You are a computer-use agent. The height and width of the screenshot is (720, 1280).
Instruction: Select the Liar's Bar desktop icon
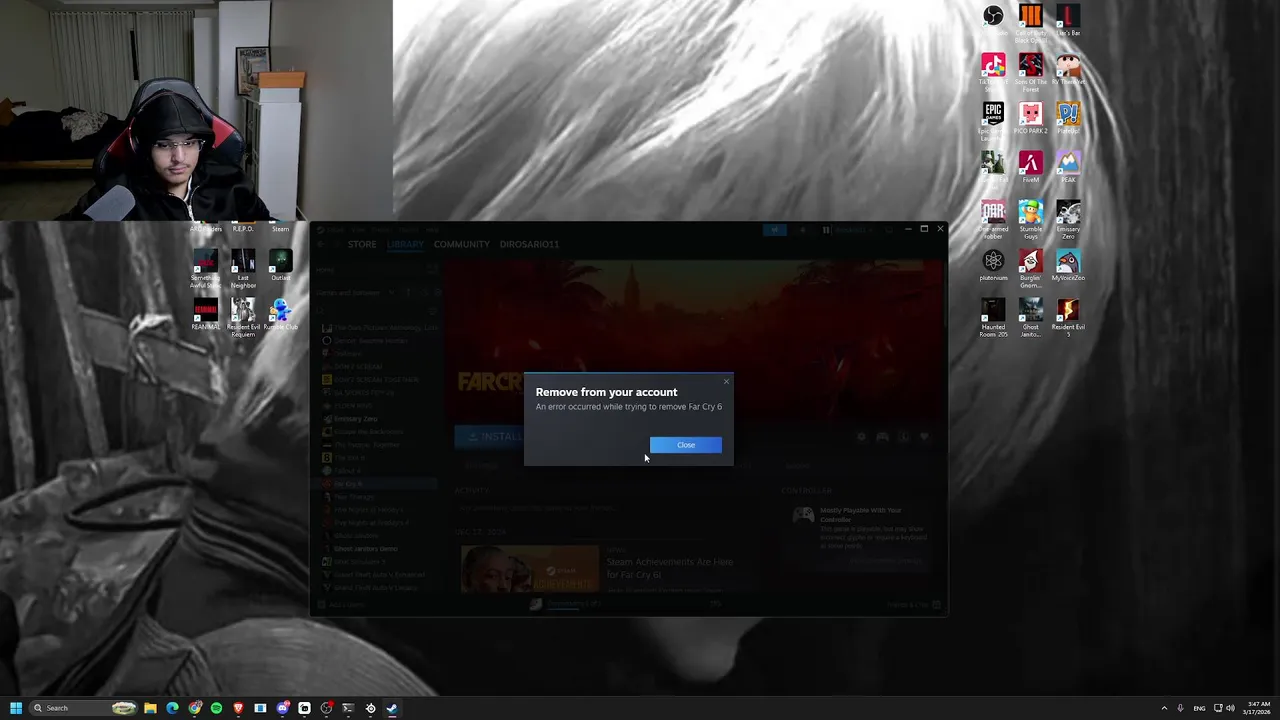pos(1068,20)
